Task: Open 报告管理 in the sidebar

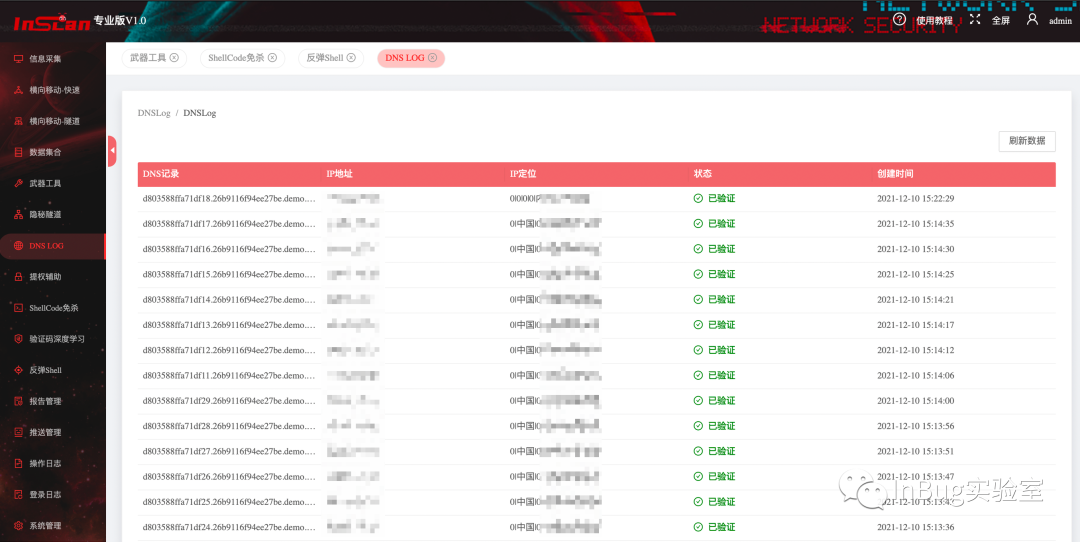Action: click(45, 401)
